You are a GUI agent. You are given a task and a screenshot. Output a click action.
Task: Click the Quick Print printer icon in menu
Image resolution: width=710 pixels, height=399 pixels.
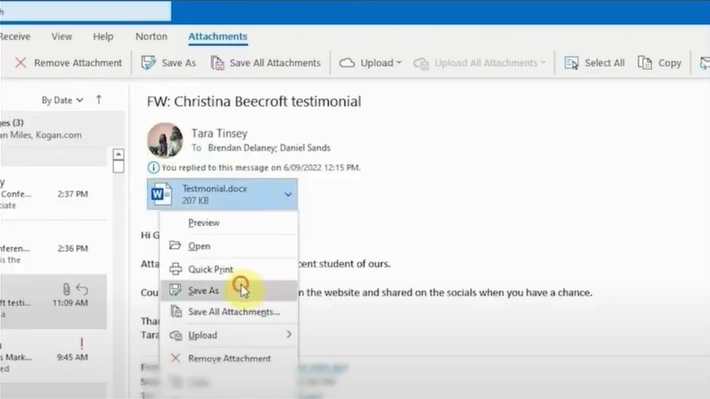pos(176,269)
